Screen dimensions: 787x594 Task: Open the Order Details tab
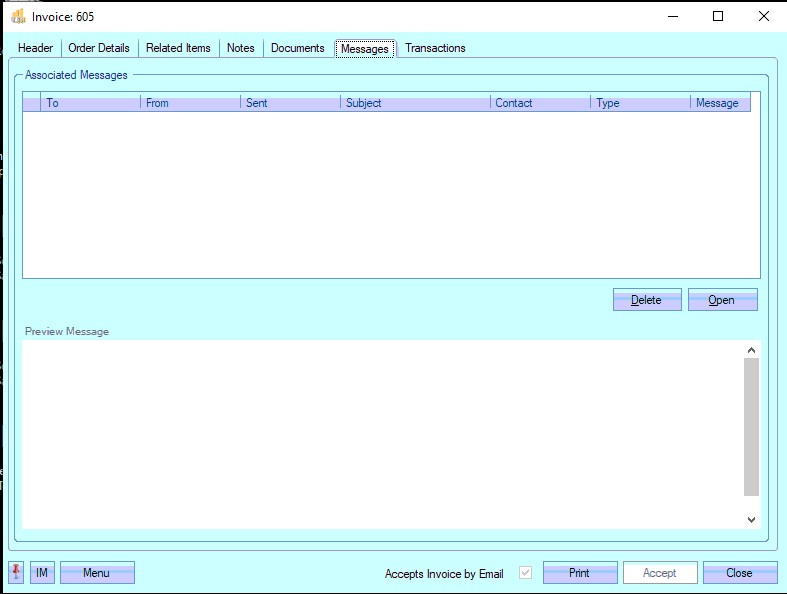tap(99, 48)
